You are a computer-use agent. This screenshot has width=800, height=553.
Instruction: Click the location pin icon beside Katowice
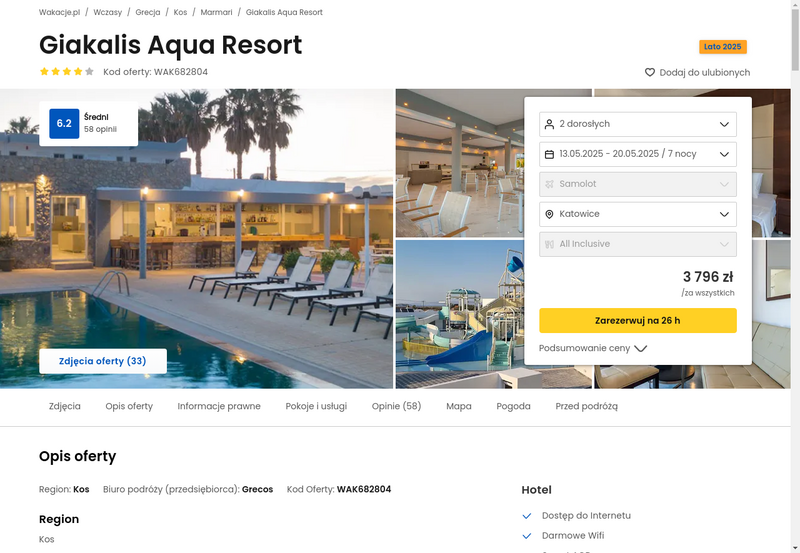tap(549, 214)
